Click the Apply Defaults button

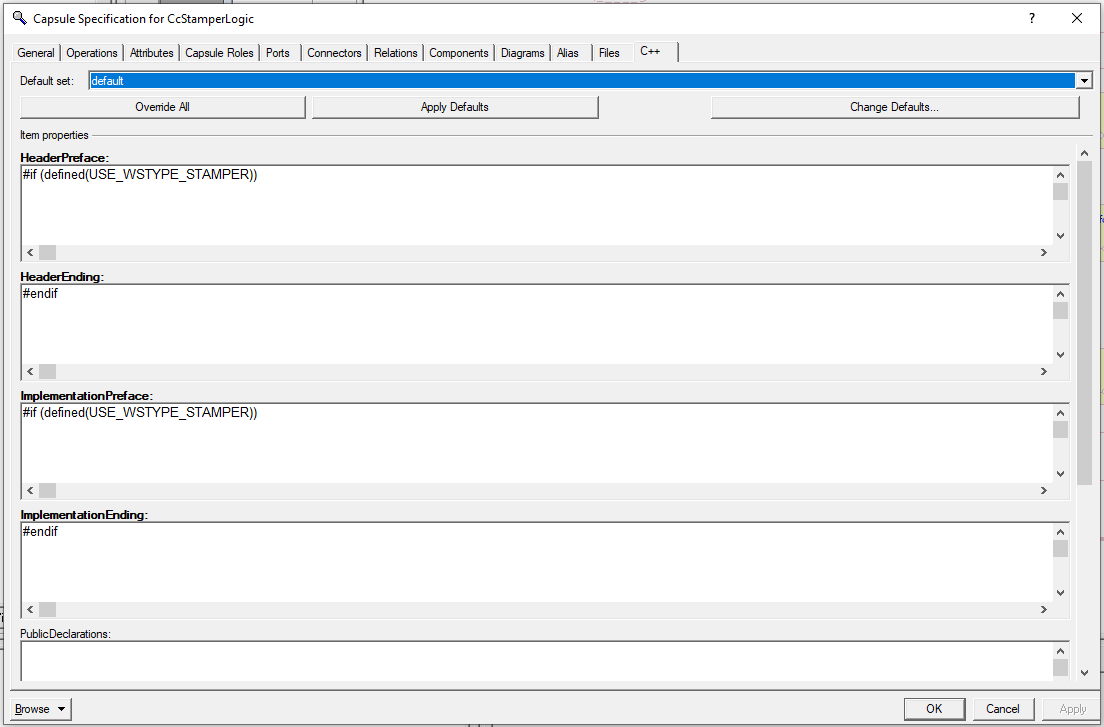pyautogui.click(x=455, y=106)
